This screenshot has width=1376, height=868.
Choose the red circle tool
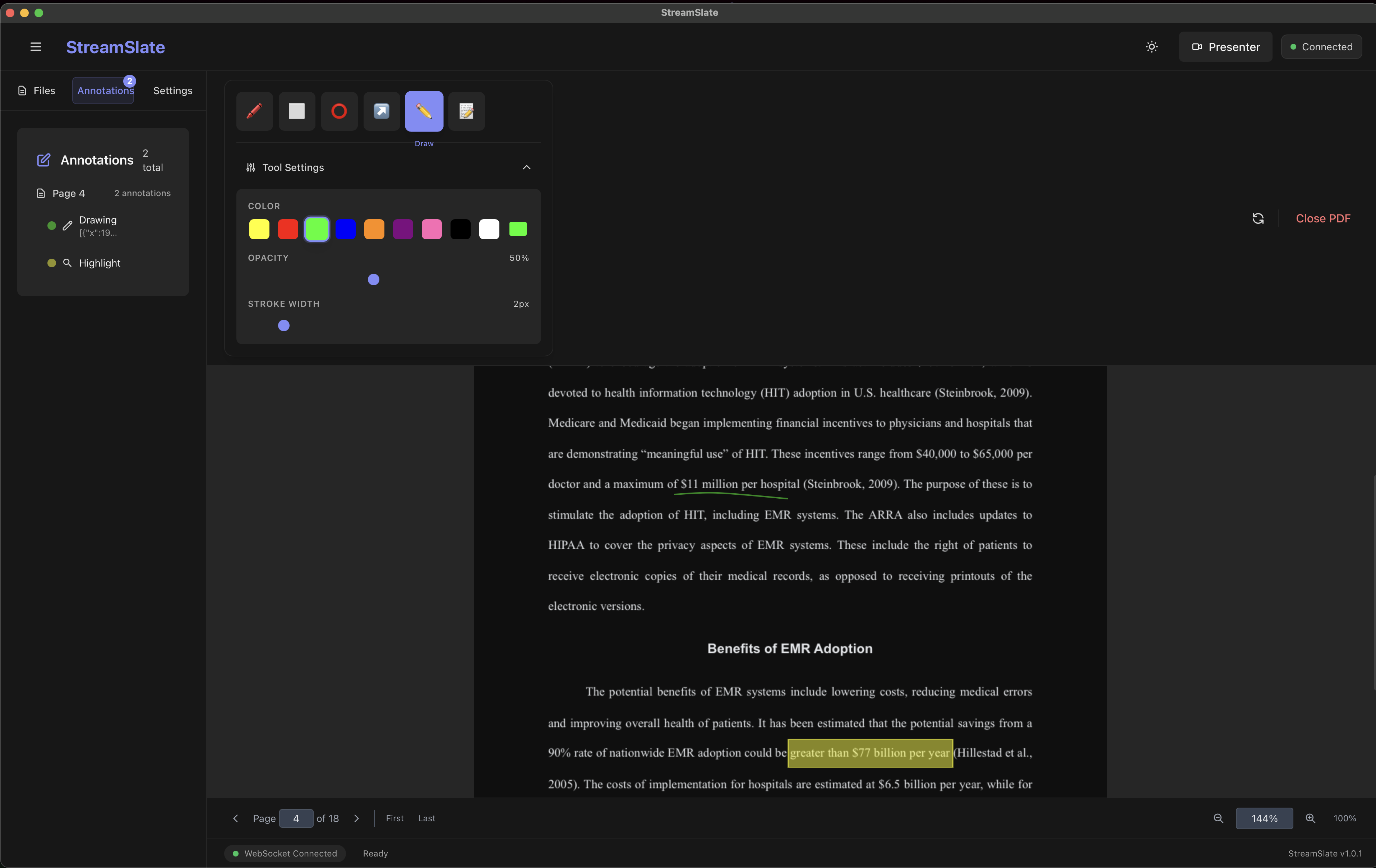click(x=339, y=111)
